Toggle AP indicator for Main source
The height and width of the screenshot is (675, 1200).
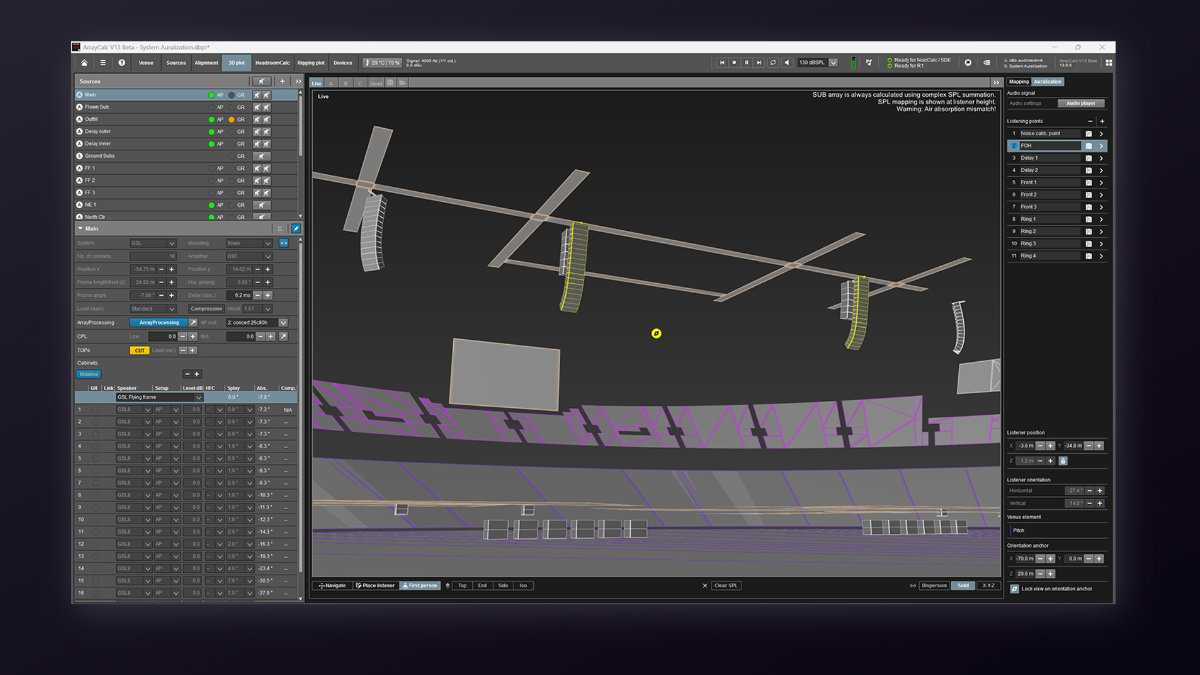click(x=211, y=95)
